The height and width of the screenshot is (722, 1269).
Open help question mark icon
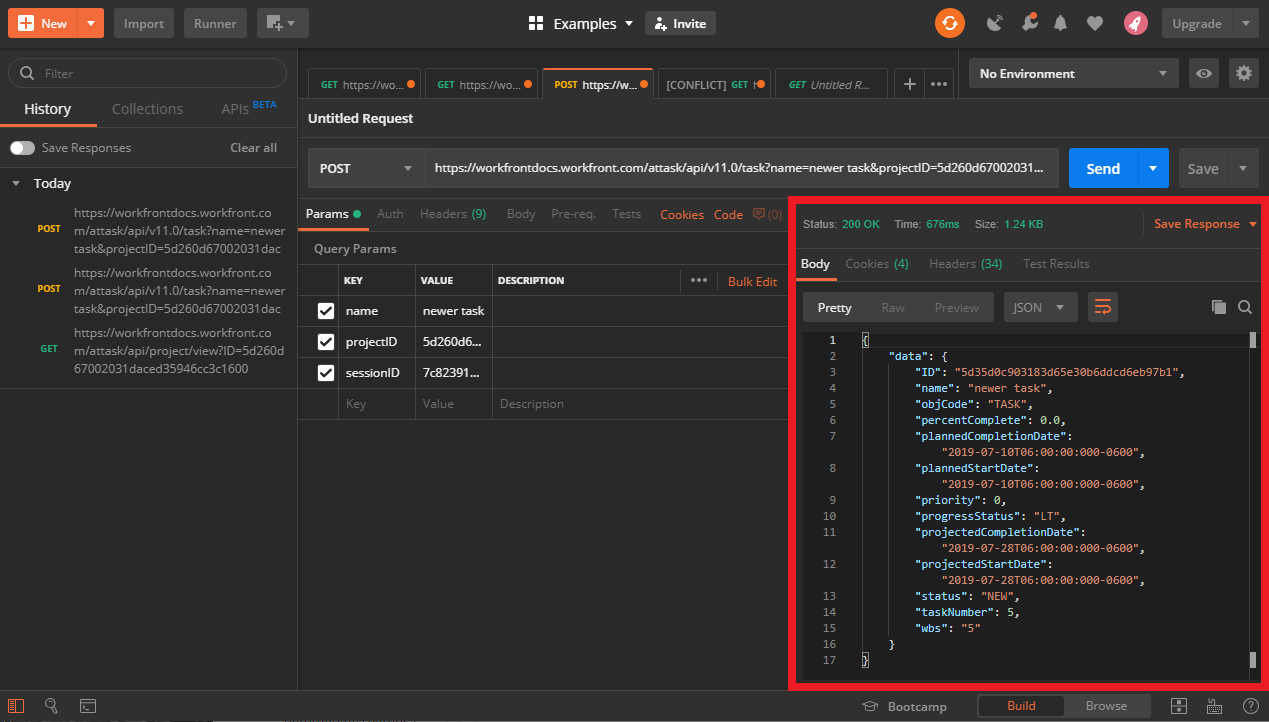click(1250, 706)
